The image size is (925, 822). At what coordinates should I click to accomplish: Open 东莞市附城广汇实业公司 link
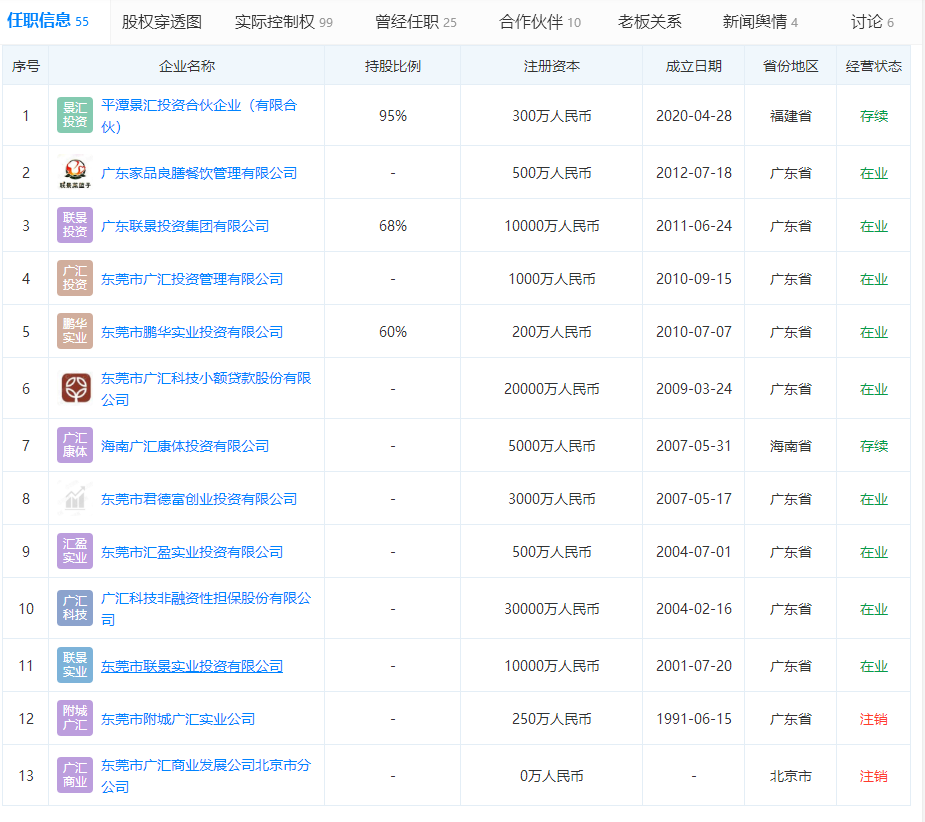[x=178, y=719]
